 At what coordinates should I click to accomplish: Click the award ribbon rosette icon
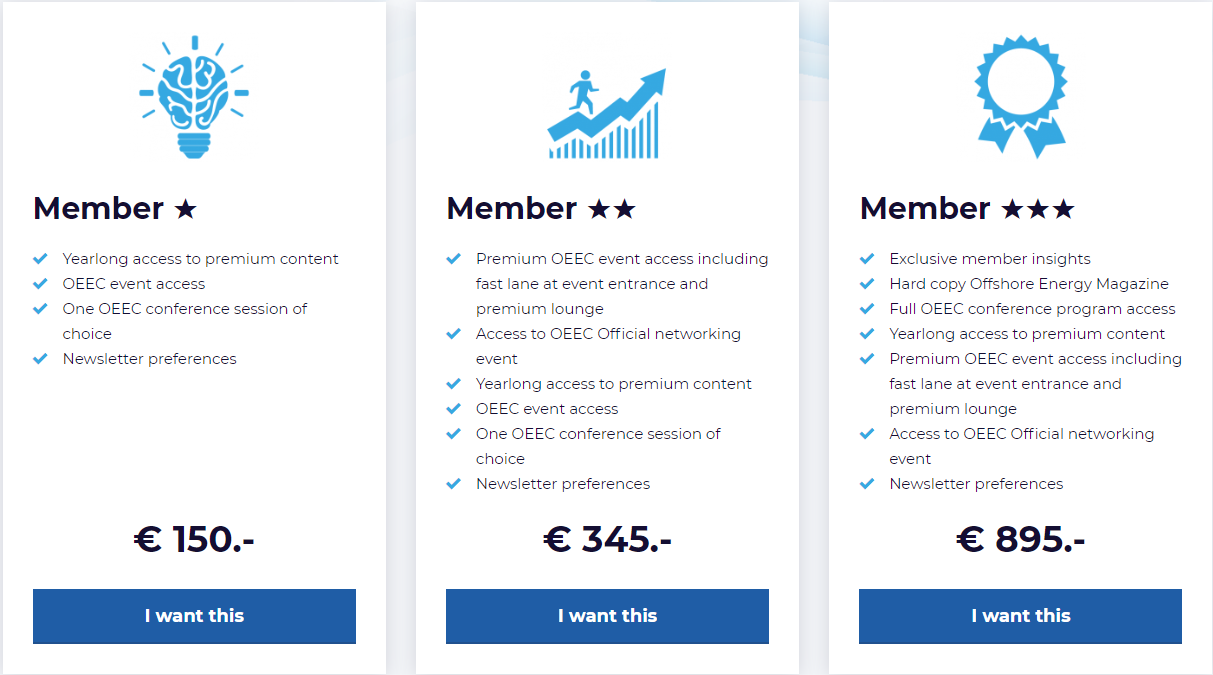click(1020, 97)
